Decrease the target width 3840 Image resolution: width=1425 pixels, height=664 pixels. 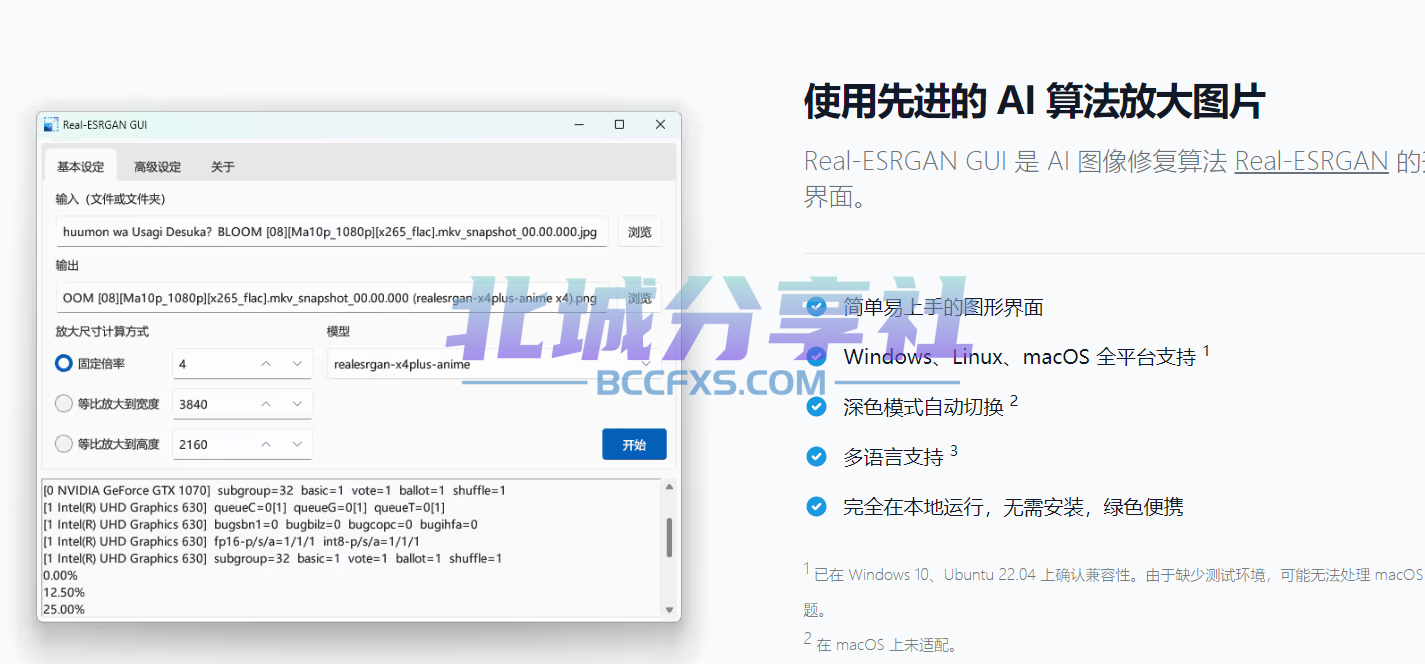297,404
